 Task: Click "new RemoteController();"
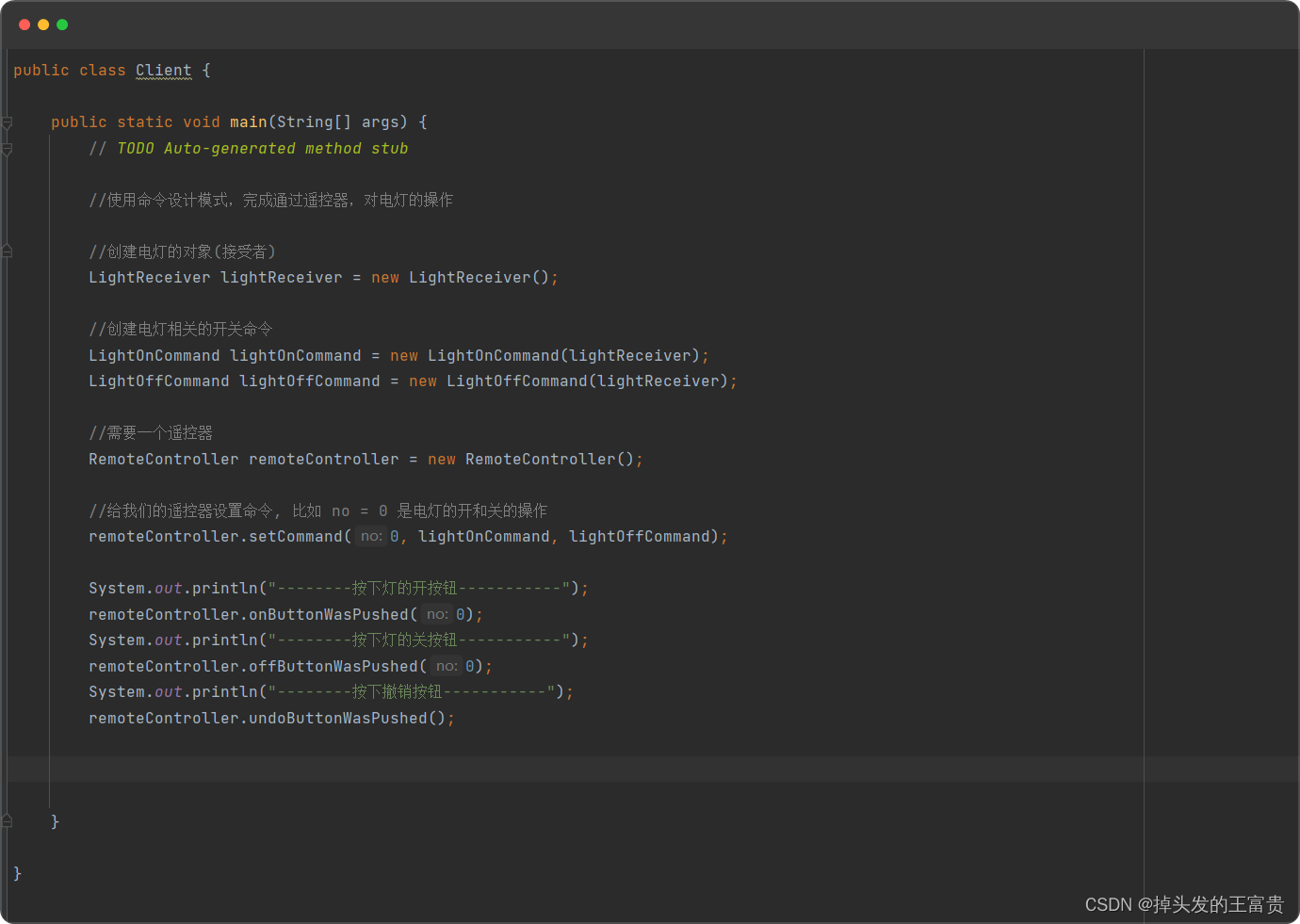tap(535, 459)
